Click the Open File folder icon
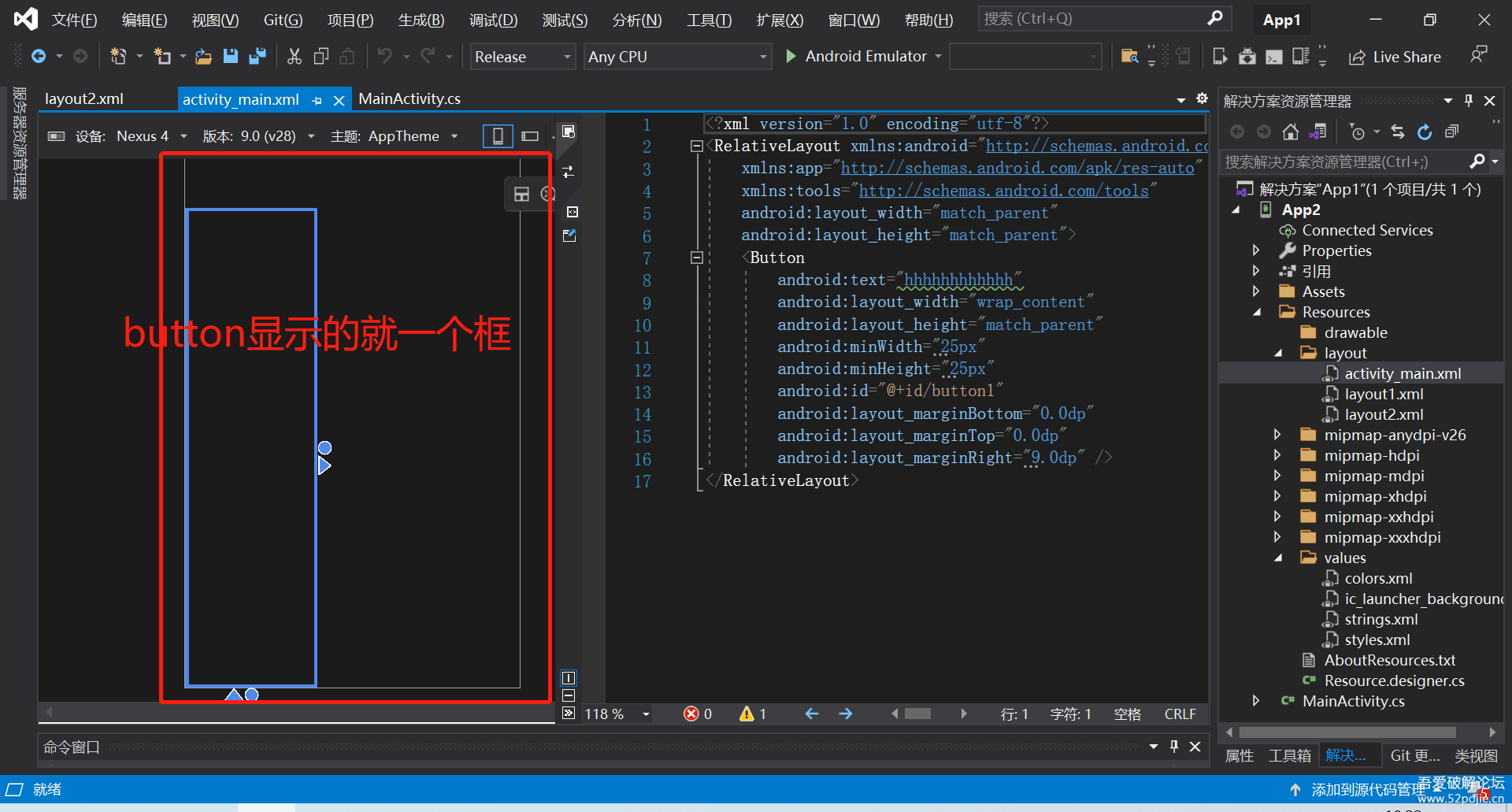The height and width of the screenshot is (812, 1512). click(x=204, y=56)
